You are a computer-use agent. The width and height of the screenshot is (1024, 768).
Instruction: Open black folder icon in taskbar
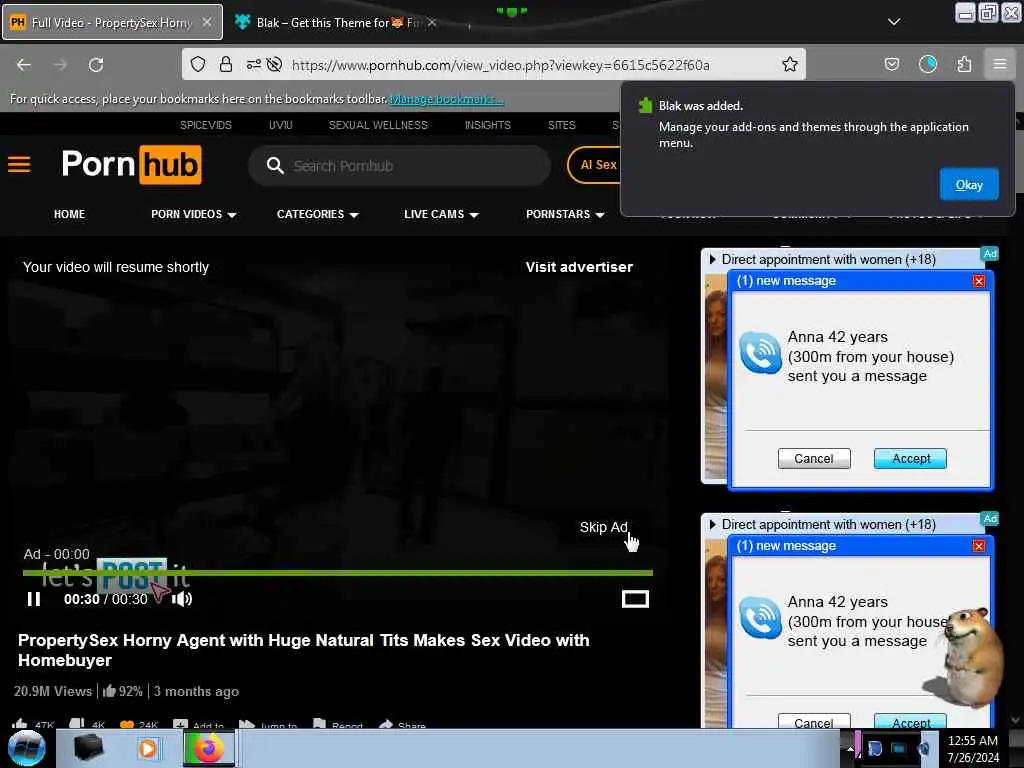[88, 748]
